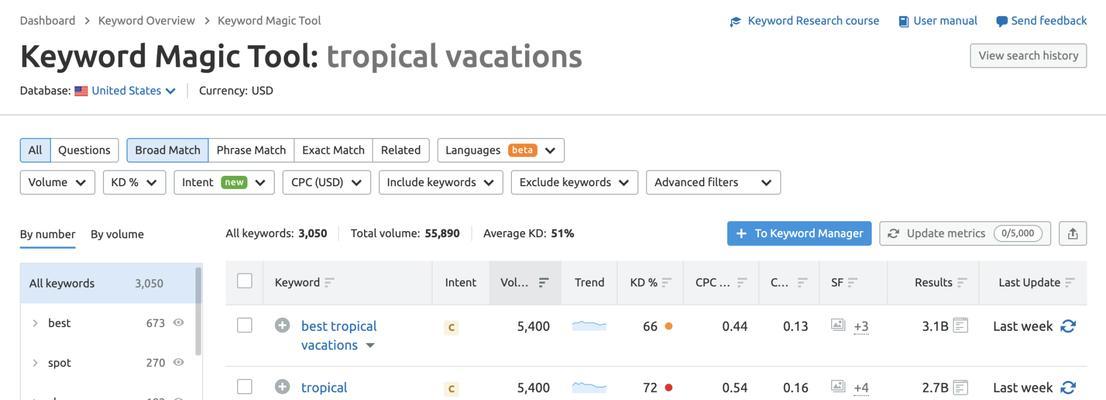Open the Advanced filters dropdown

(713, 182)
